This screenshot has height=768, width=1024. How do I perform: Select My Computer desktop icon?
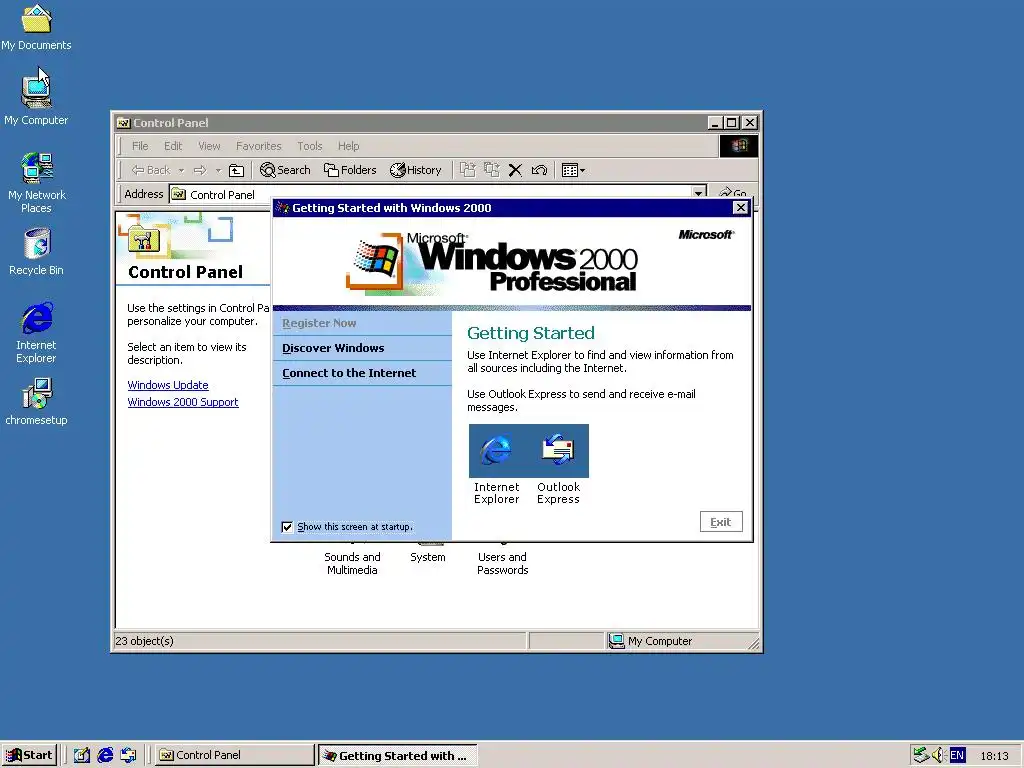(36, 98)
